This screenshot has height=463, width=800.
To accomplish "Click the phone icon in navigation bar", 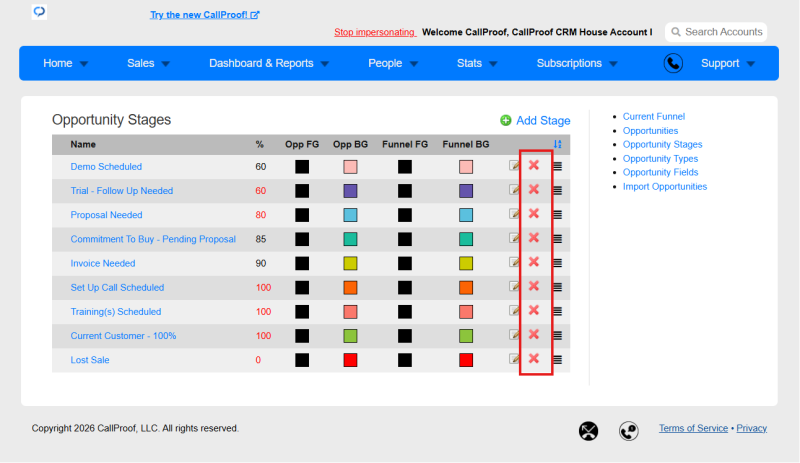I will pos(673,63).
